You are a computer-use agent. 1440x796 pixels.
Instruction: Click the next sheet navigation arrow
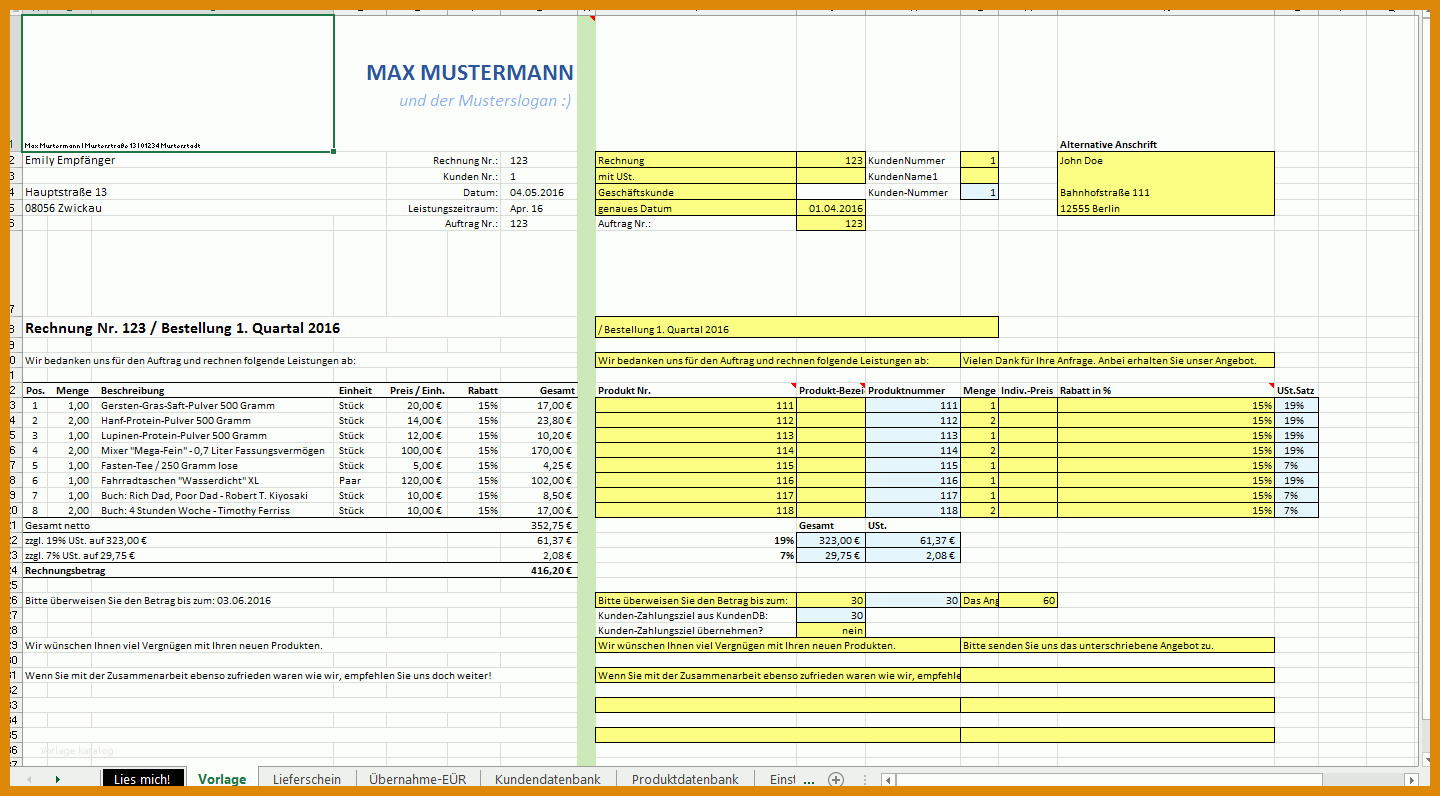57,780
